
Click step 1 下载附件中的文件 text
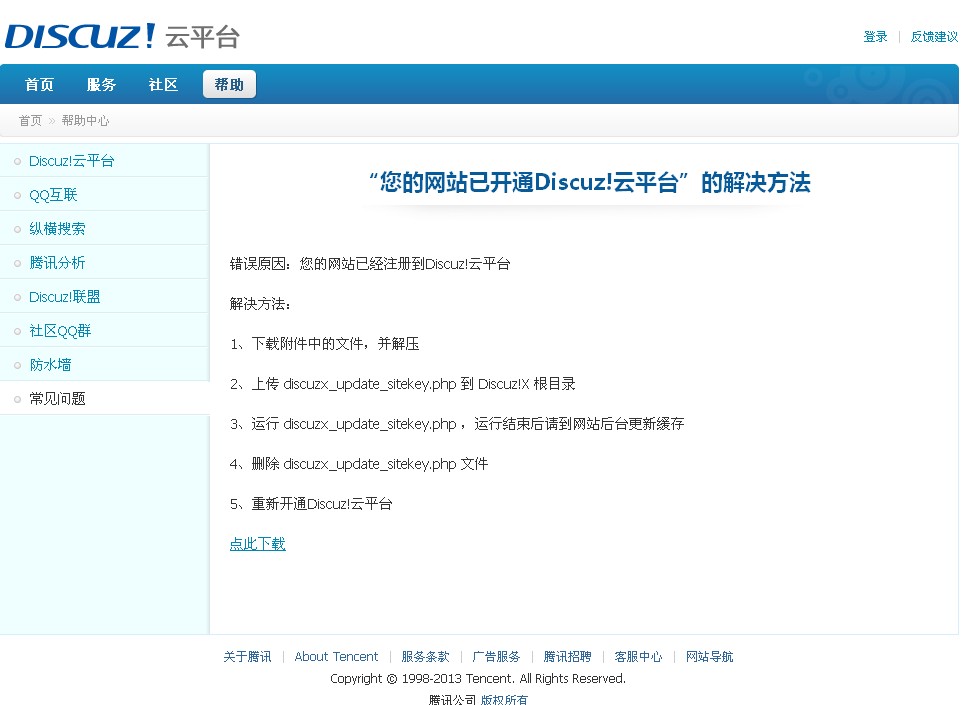[325, 344]
